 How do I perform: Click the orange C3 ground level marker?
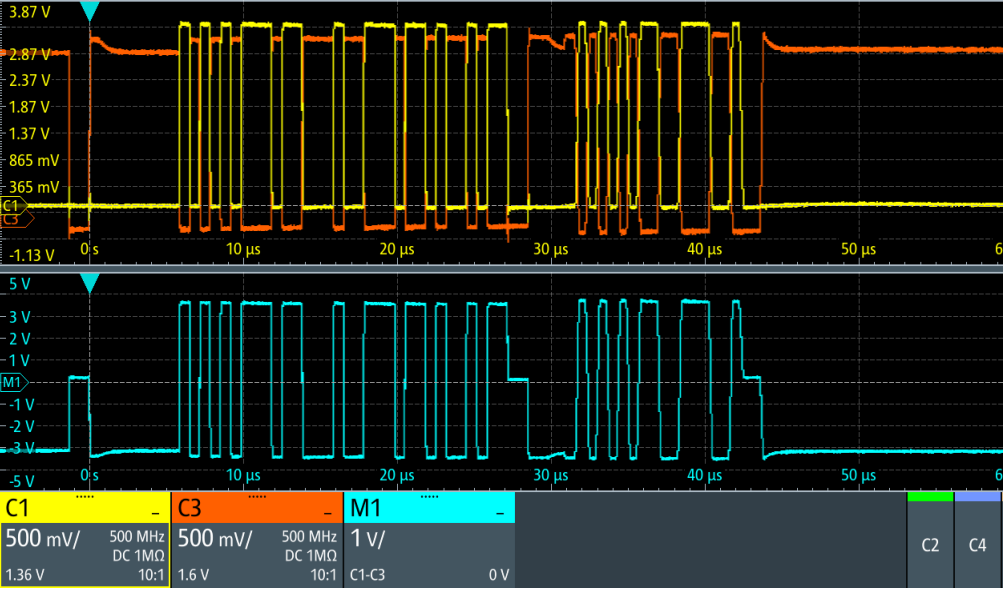14,218
